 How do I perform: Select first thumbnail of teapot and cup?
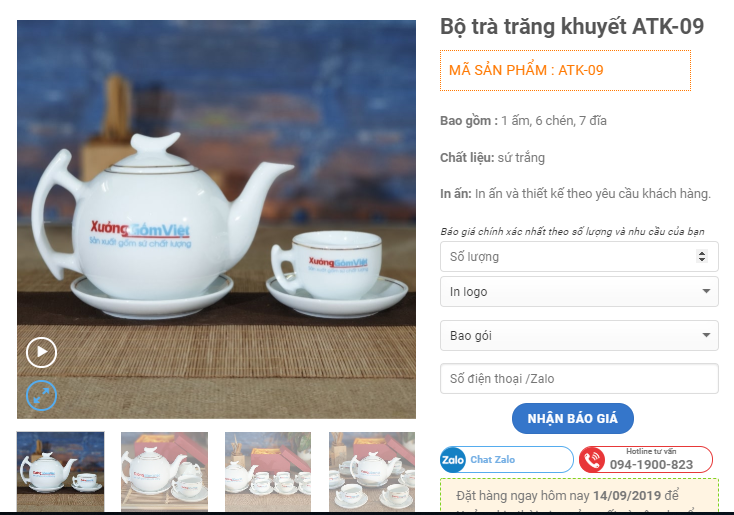[60, 471]
